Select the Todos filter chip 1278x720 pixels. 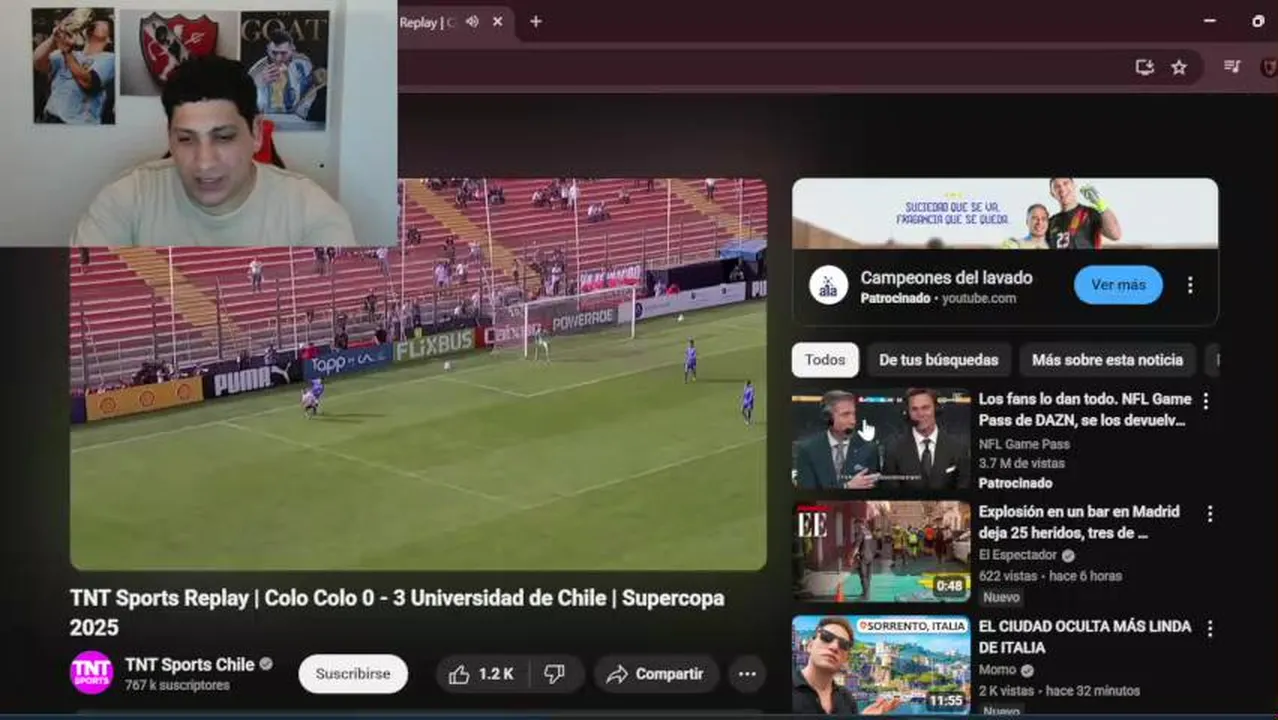click(x=825, y=360)
